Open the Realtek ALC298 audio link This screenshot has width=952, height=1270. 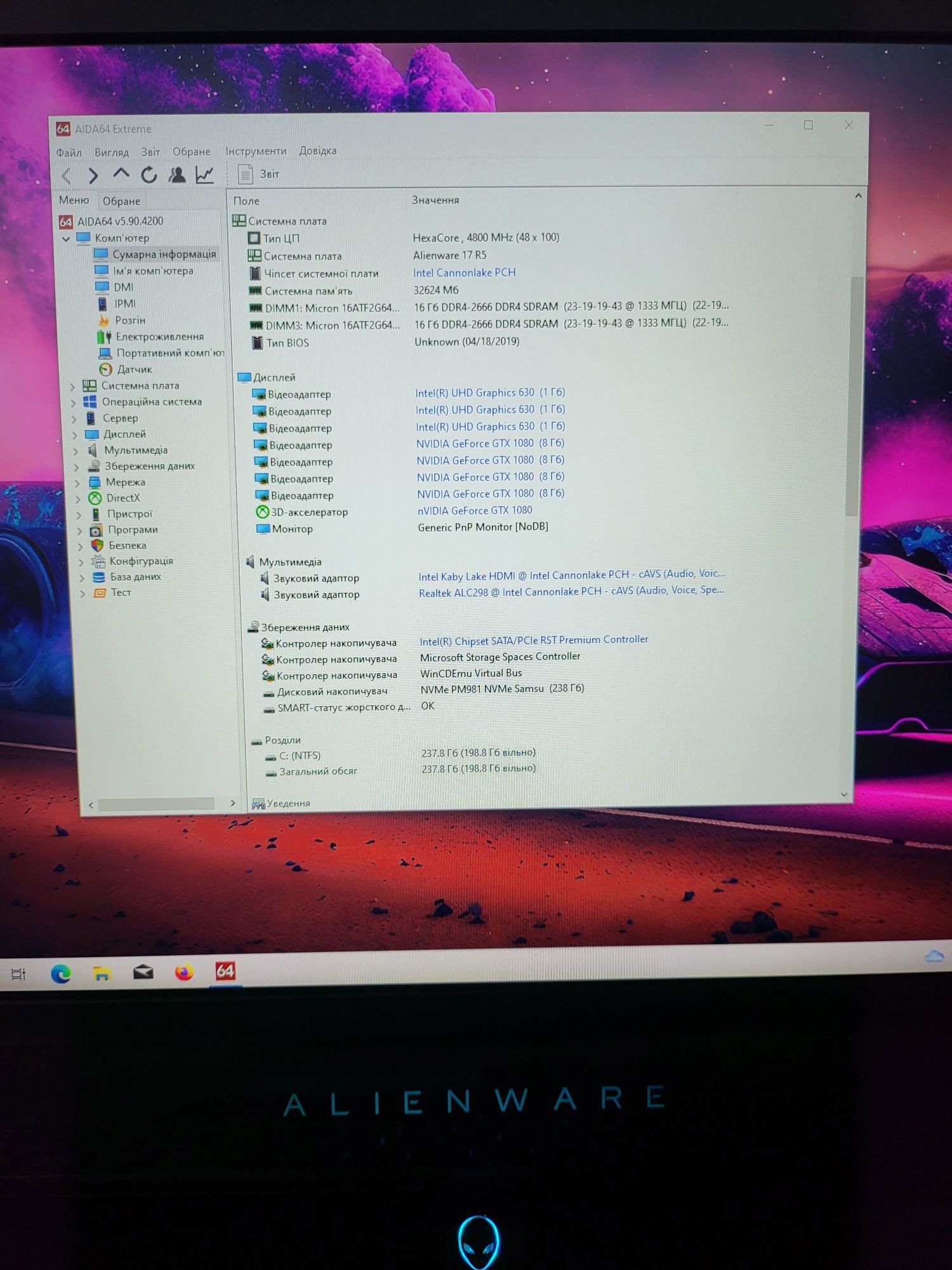(571, 592)
